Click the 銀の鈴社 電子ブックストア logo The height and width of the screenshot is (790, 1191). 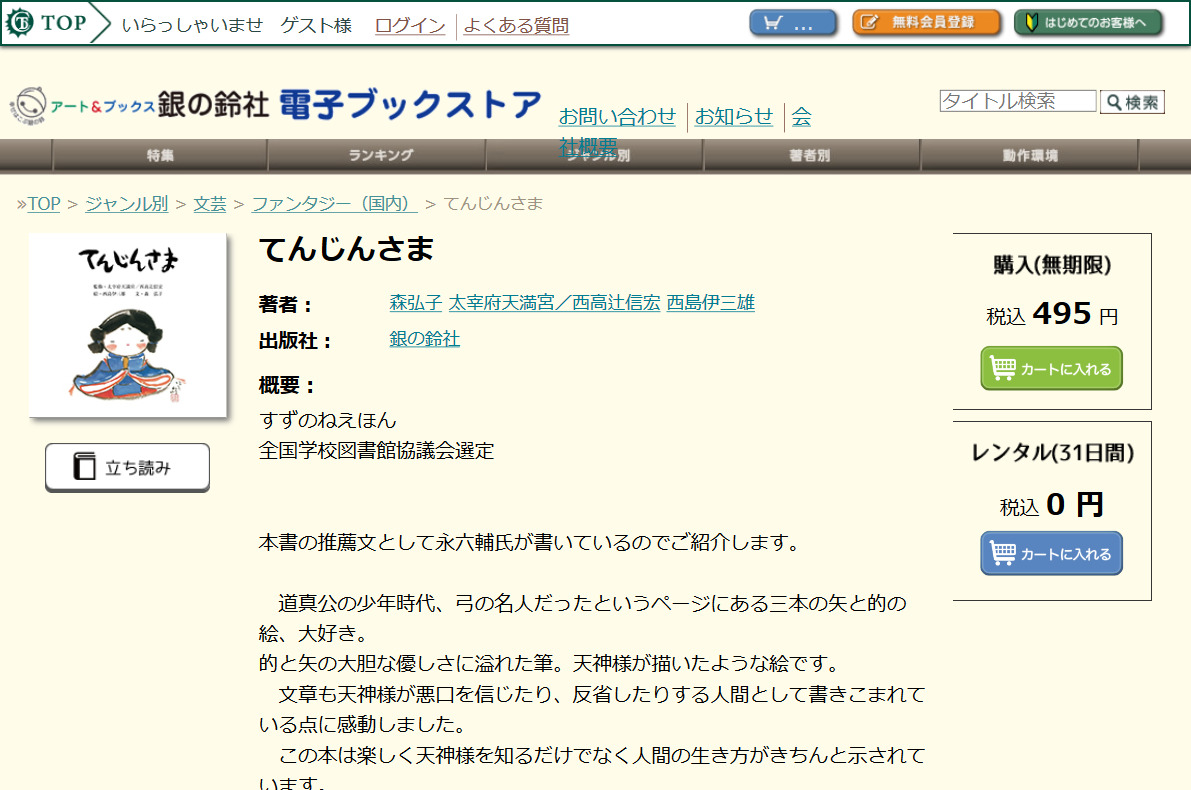[x=276, y=105]
